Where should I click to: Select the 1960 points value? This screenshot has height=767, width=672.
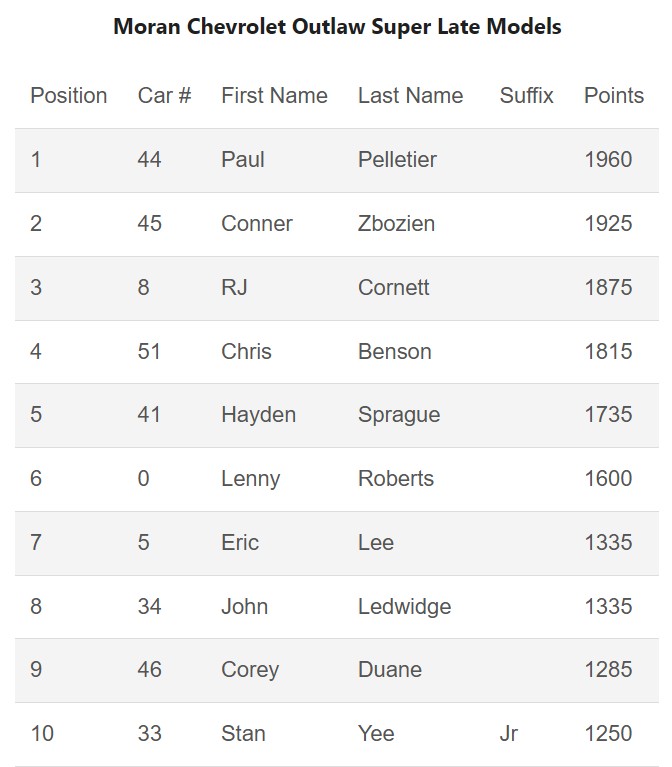608,160
